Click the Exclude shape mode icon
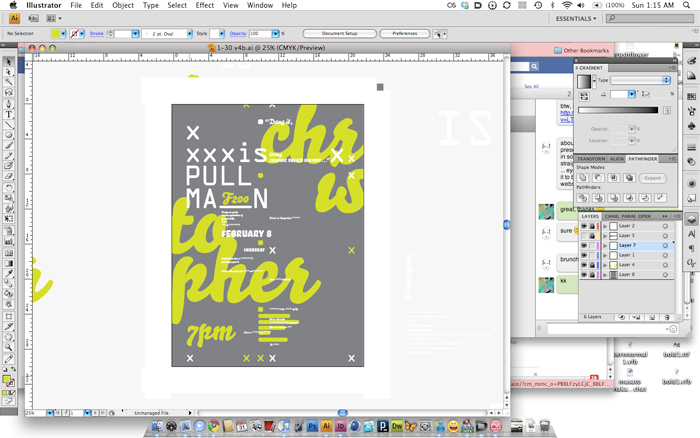This screenshot has width=700, height=438. coord(629,178)
